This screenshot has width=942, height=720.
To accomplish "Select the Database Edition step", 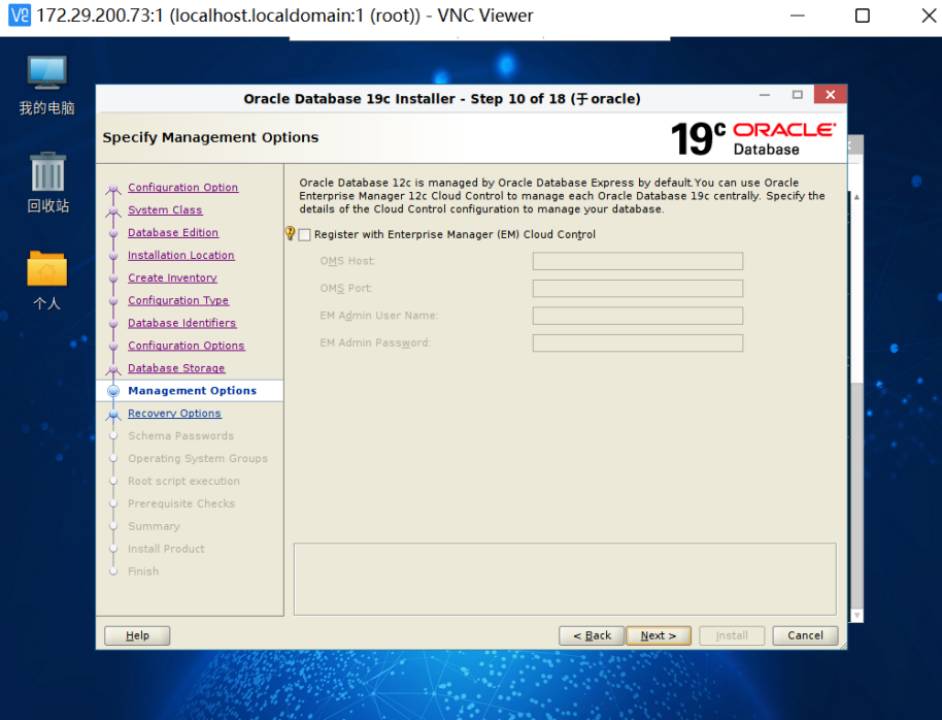I will [173, 233].
